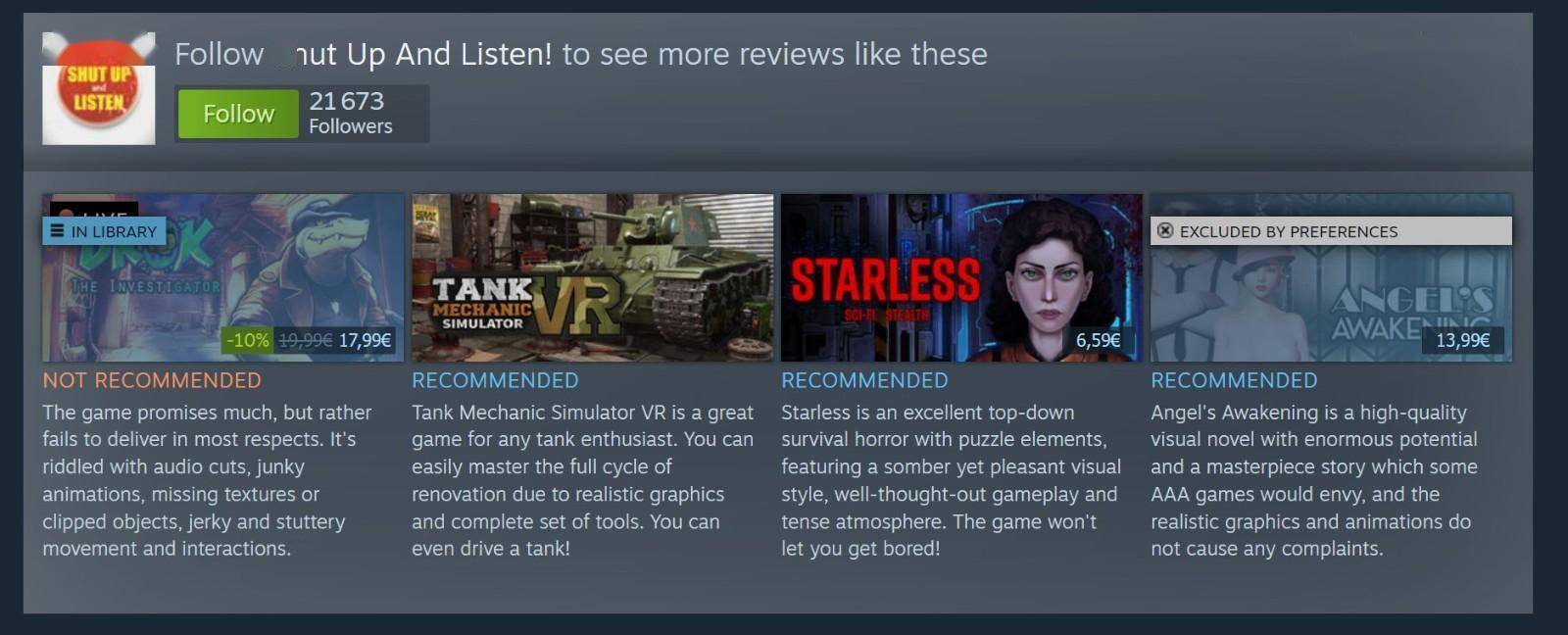Select the EXCLUDED BY PREFERENCES banner
This screenshot has height=635, width=1568.
click(1331, 231)
